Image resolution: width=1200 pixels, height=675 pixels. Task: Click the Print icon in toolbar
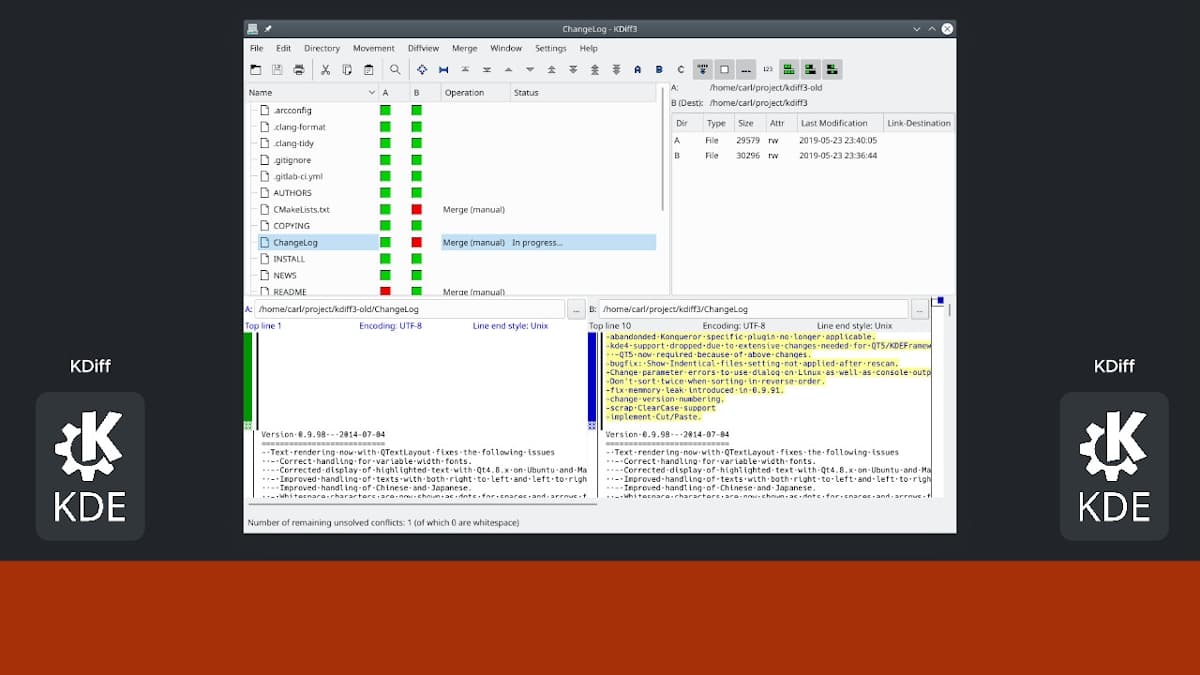coord(298,70)
